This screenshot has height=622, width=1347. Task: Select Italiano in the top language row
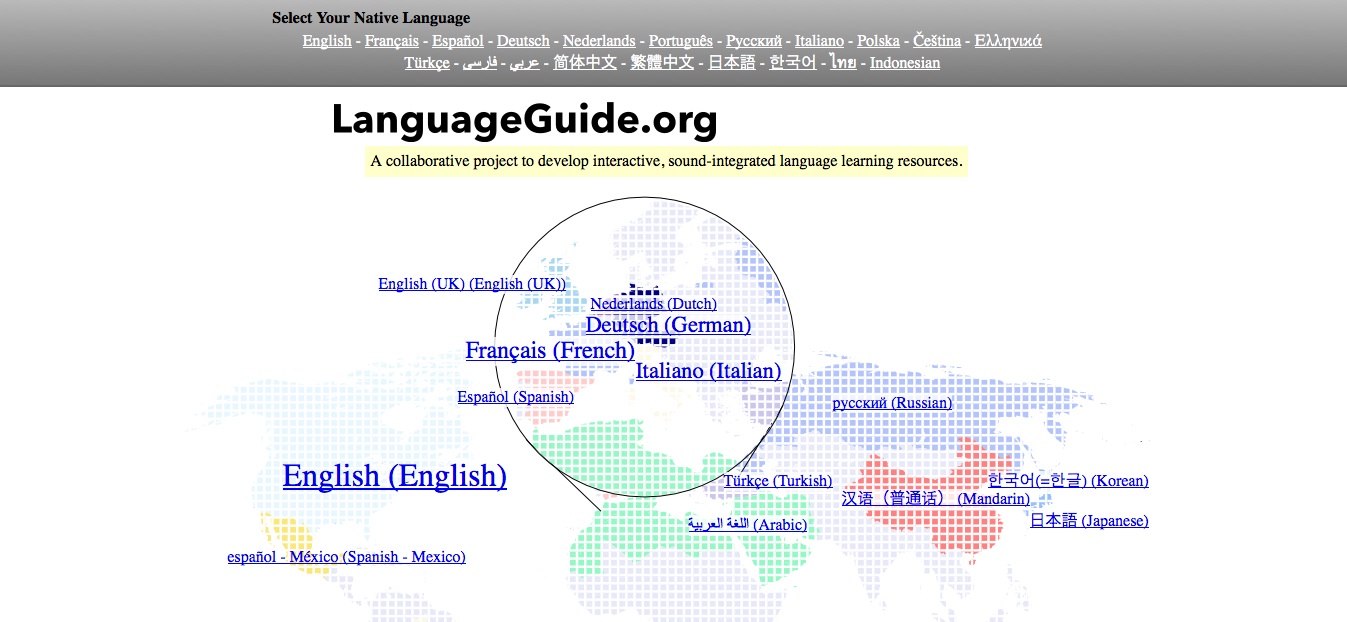tap(820, 40)
